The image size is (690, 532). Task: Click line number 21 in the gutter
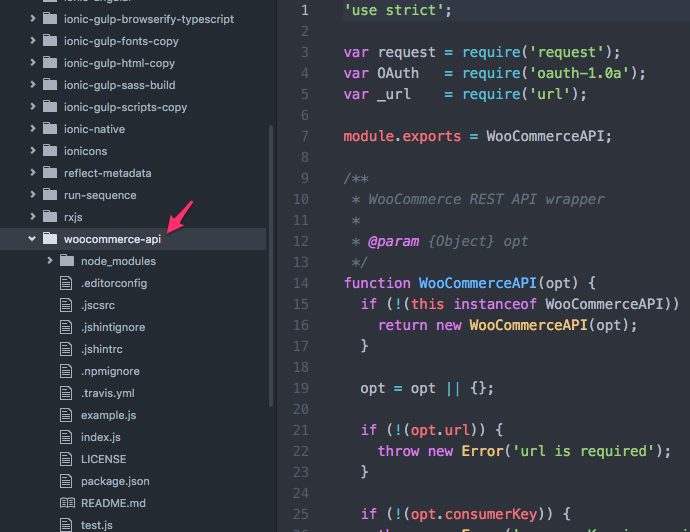click(301, 430)
